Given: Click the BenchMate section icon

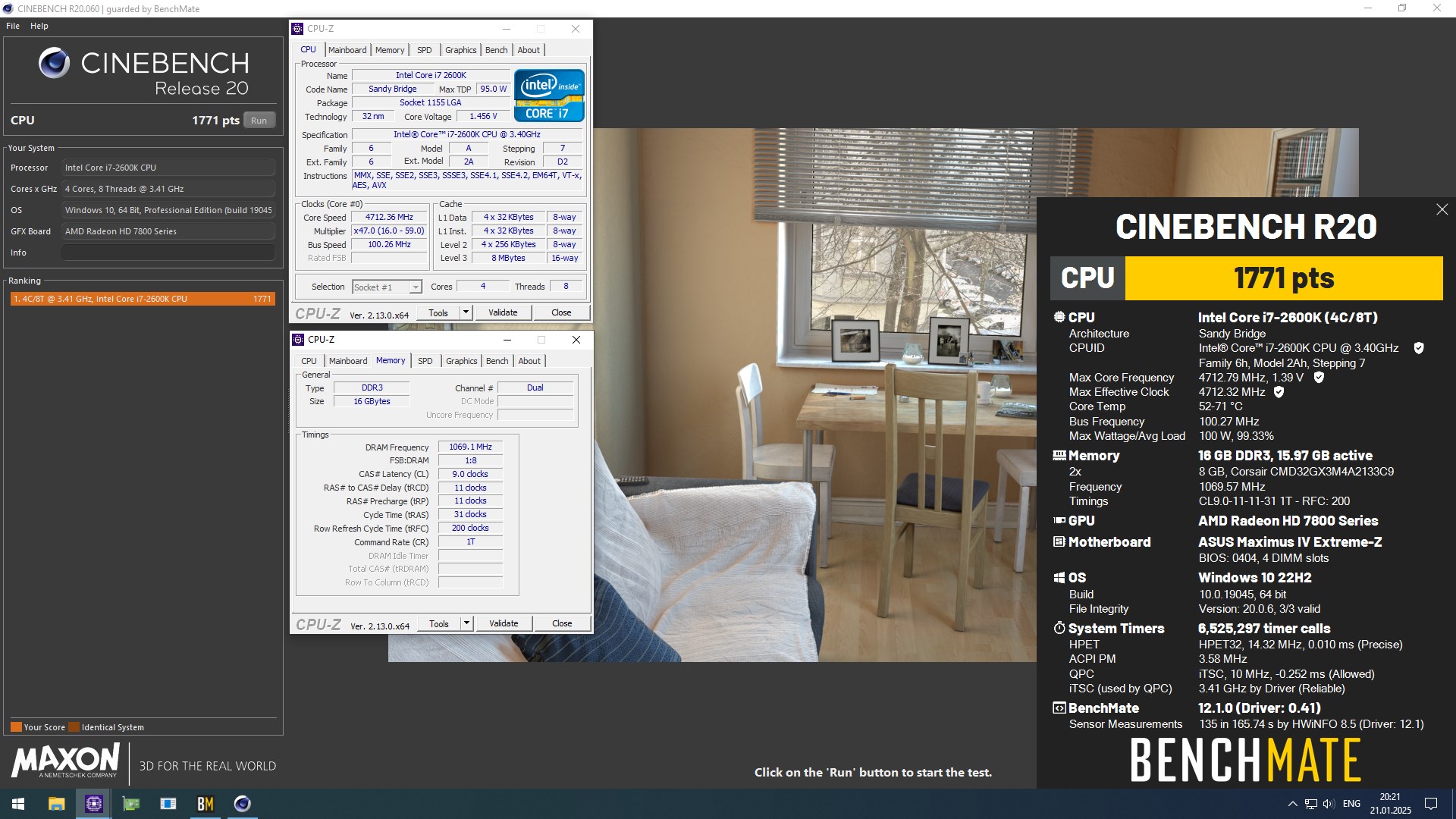Looking at the screenshot, I should coord(1059,708).
